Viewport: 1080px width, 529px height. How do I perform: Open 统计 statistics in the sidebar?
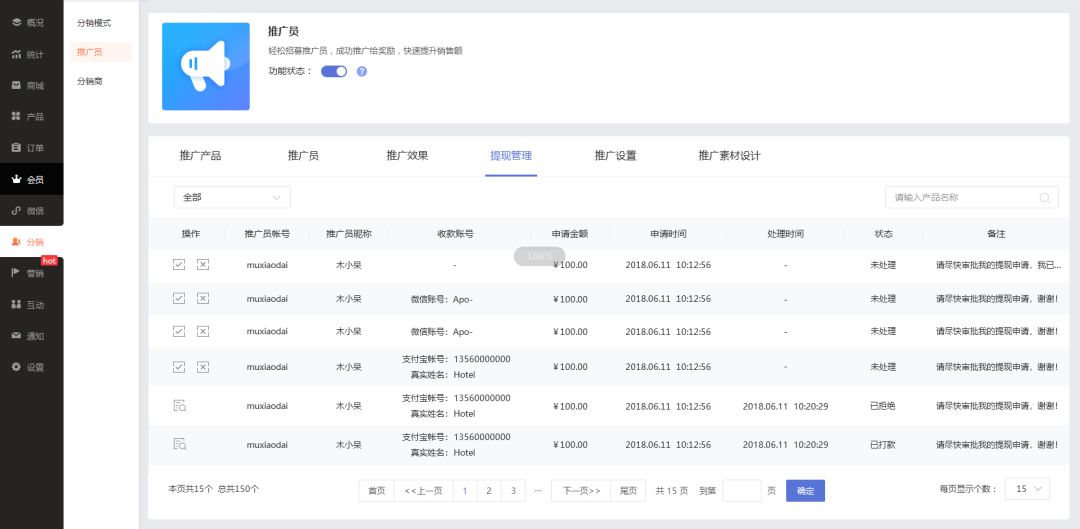(x=28, y=54)
